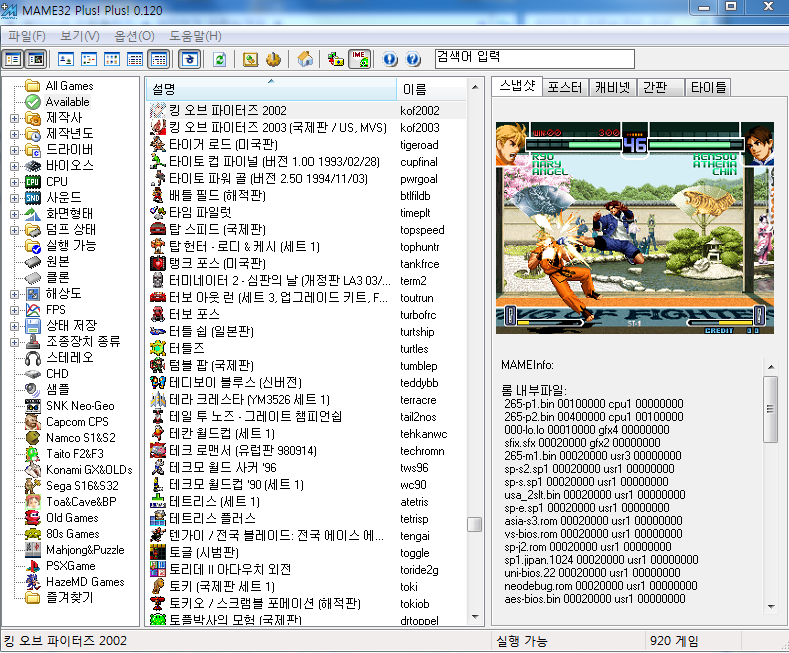
Task: Select the Konami GX&OLDs folder icon
Action: (x=33, y=470)
